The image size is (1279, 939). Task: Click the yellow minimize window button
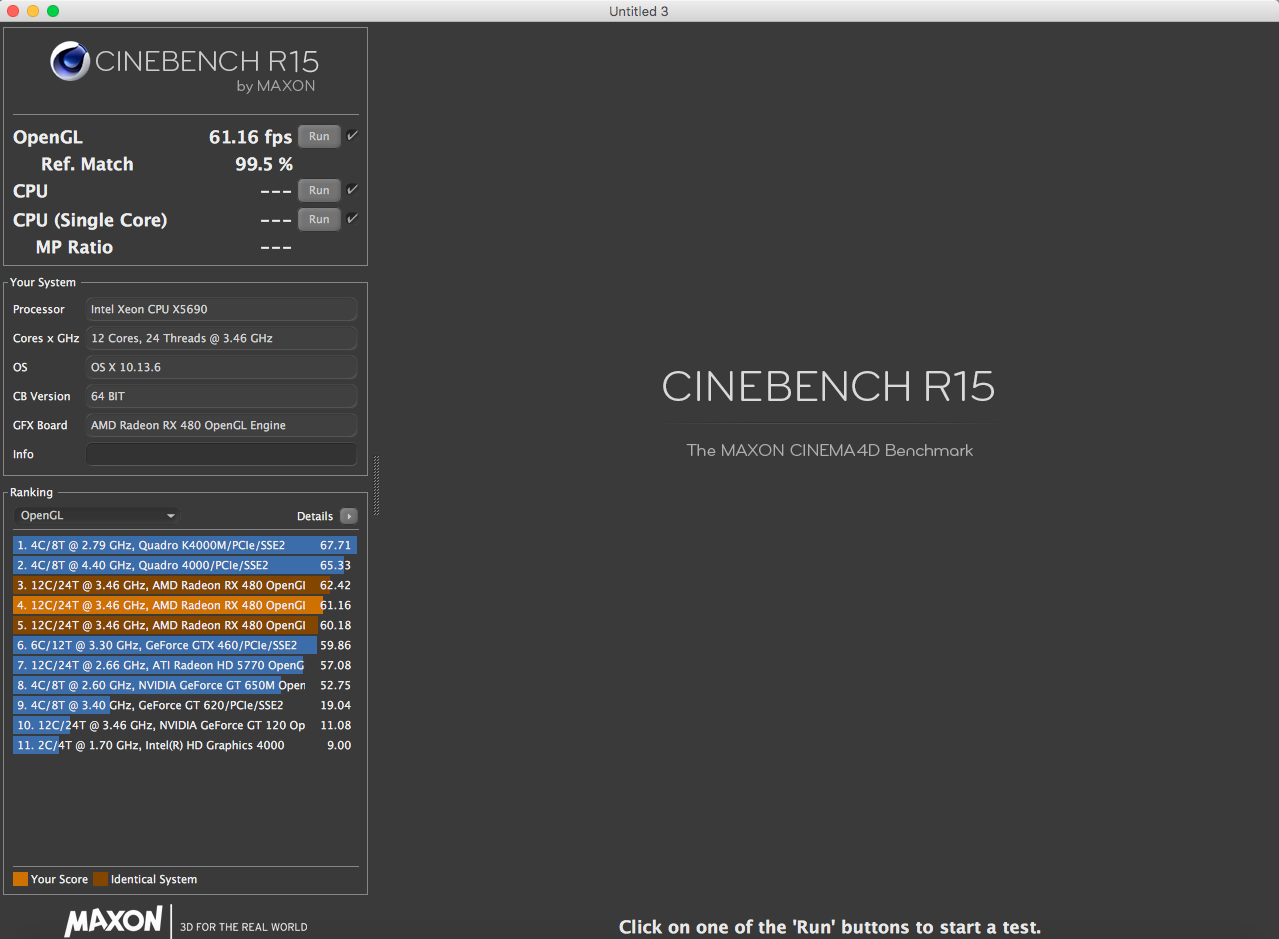coord(33,11)
